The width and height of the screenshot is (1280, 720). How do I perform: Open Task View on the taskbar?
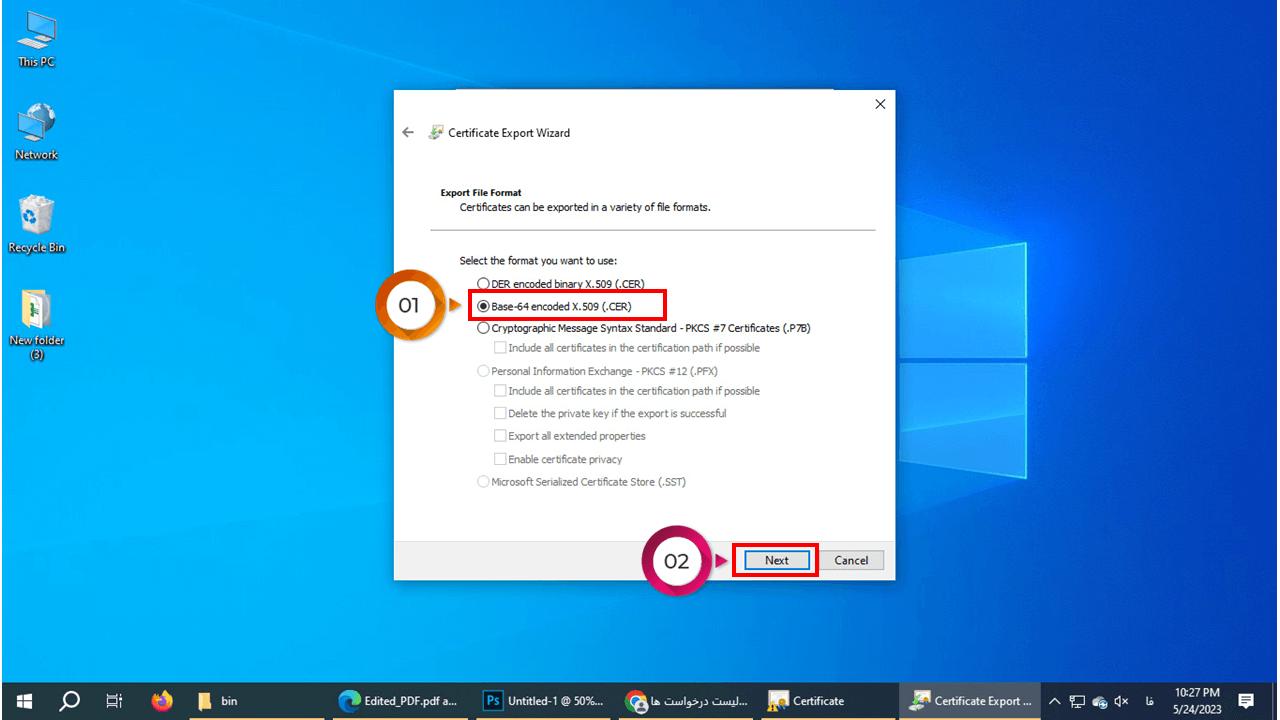(114, 700)
